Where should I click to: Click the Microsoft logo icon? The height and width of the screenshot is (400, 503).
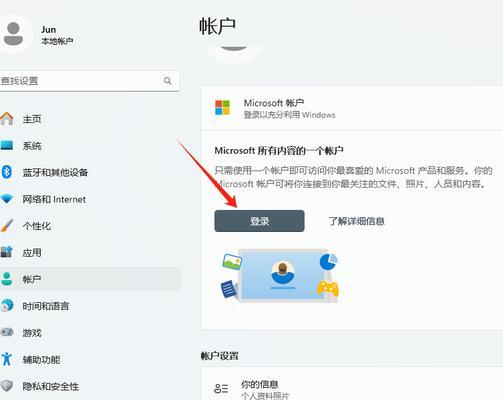[x=222, y=108]
